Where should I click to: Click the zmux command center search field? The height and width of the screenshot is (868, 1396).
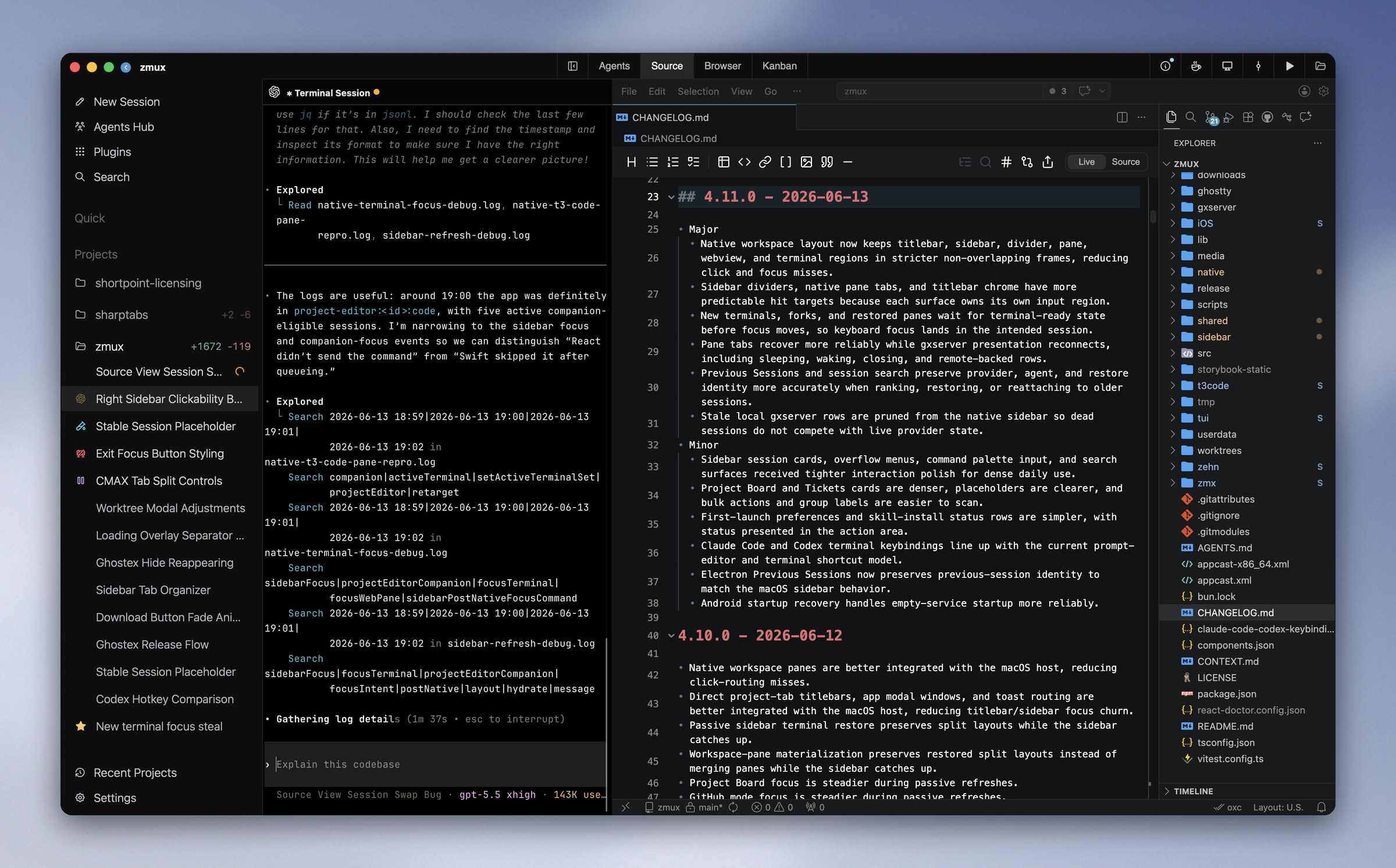point(939,91)
